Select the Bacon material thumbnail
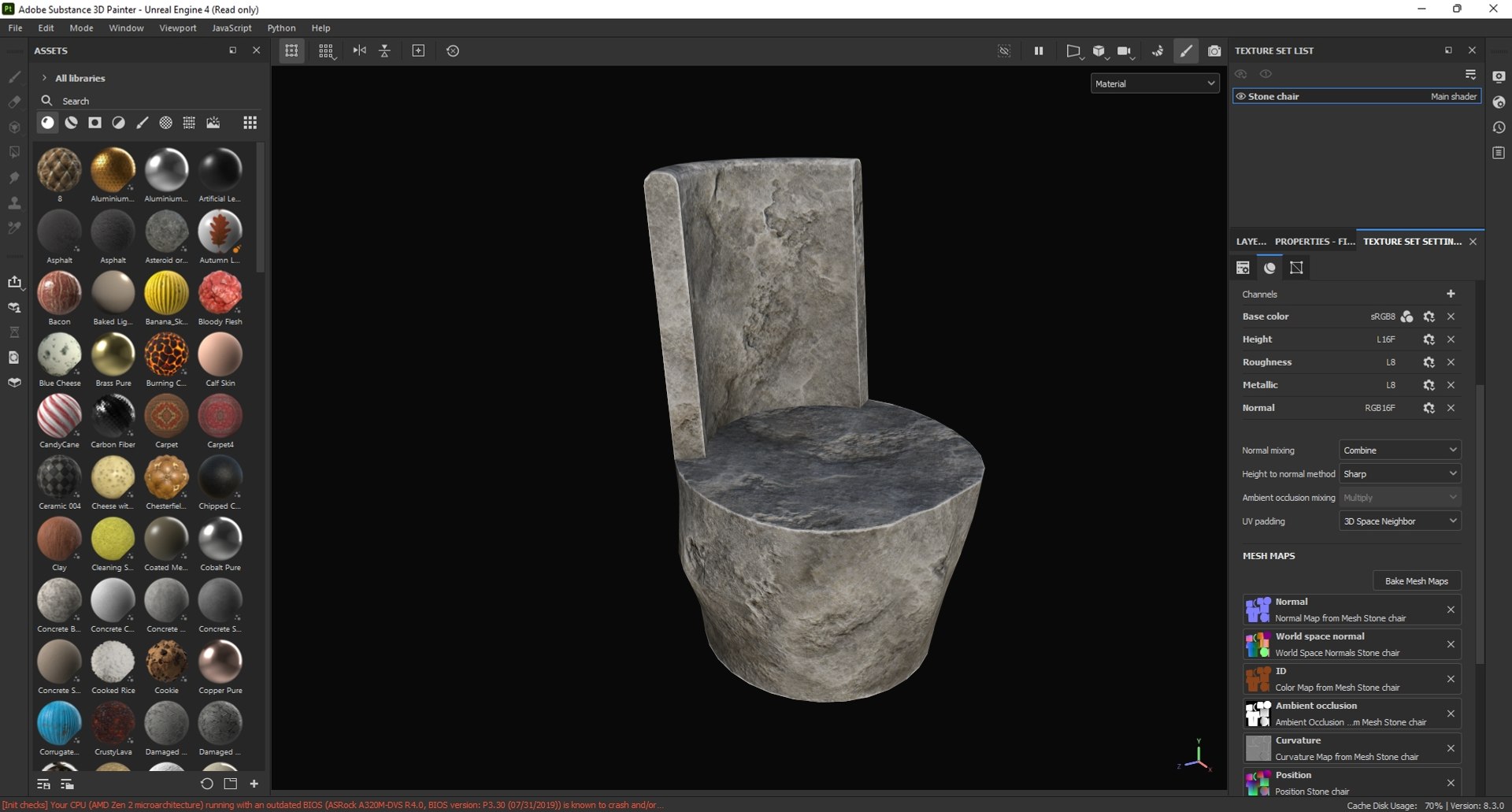 coord(59,292)
